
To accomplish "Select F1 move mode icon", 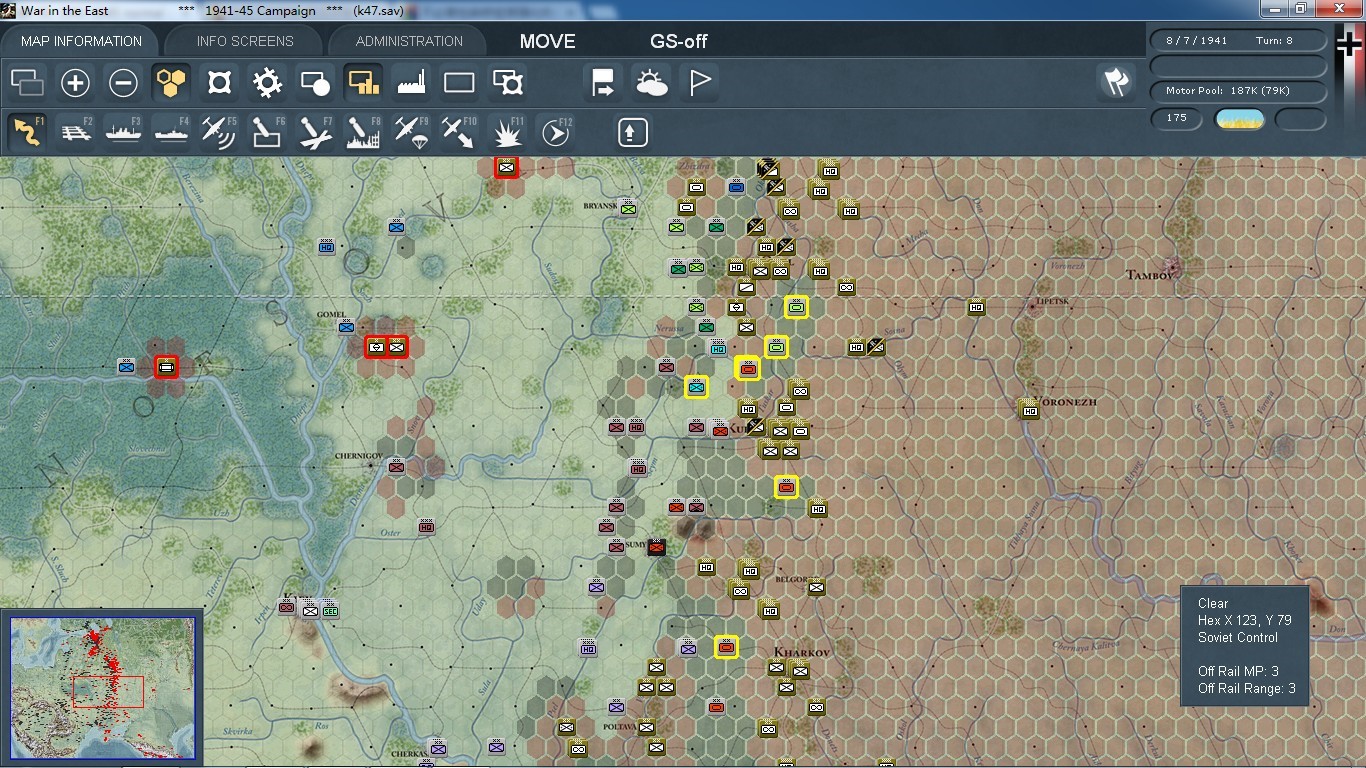I will (x=27, y=132).
